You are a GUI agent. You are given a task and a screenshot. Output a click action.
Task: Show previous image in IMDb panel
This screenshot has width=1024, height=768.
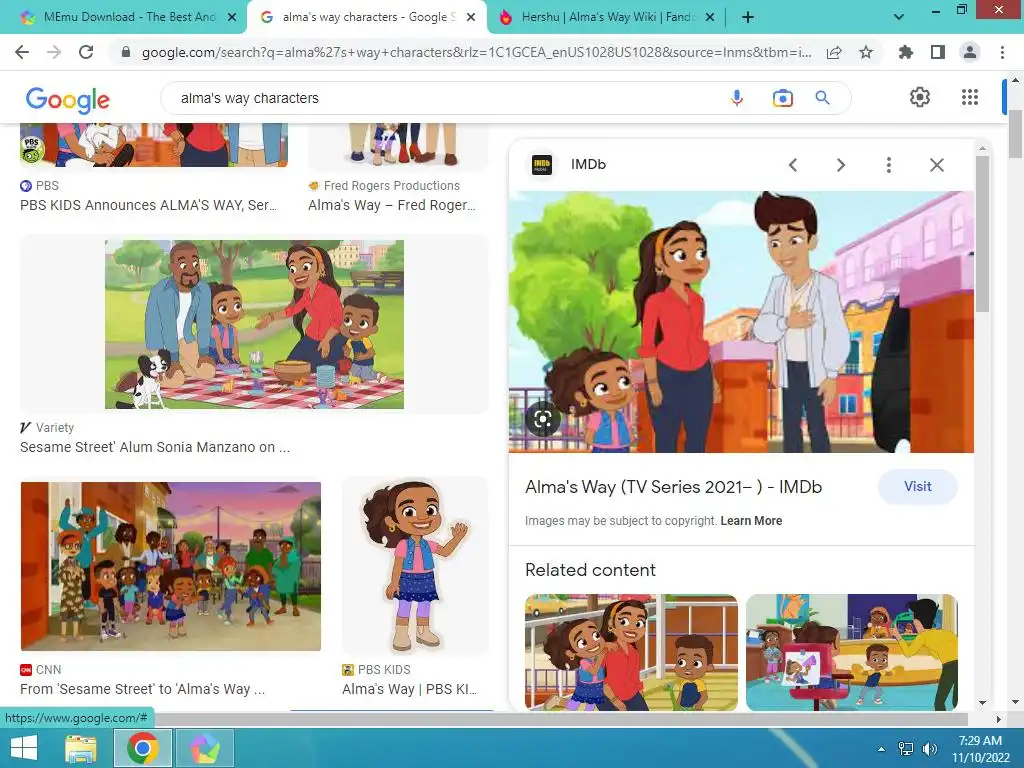[x=793, y=165]
